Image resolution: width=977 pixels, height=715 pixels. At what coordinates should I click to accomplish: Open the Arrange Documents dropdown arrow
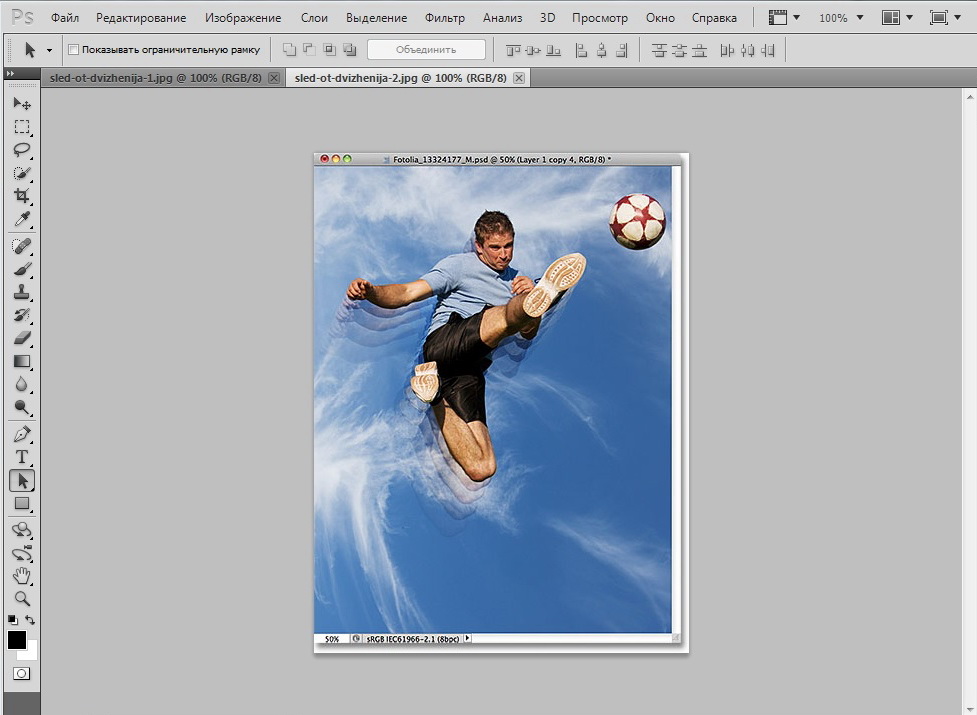909,17
